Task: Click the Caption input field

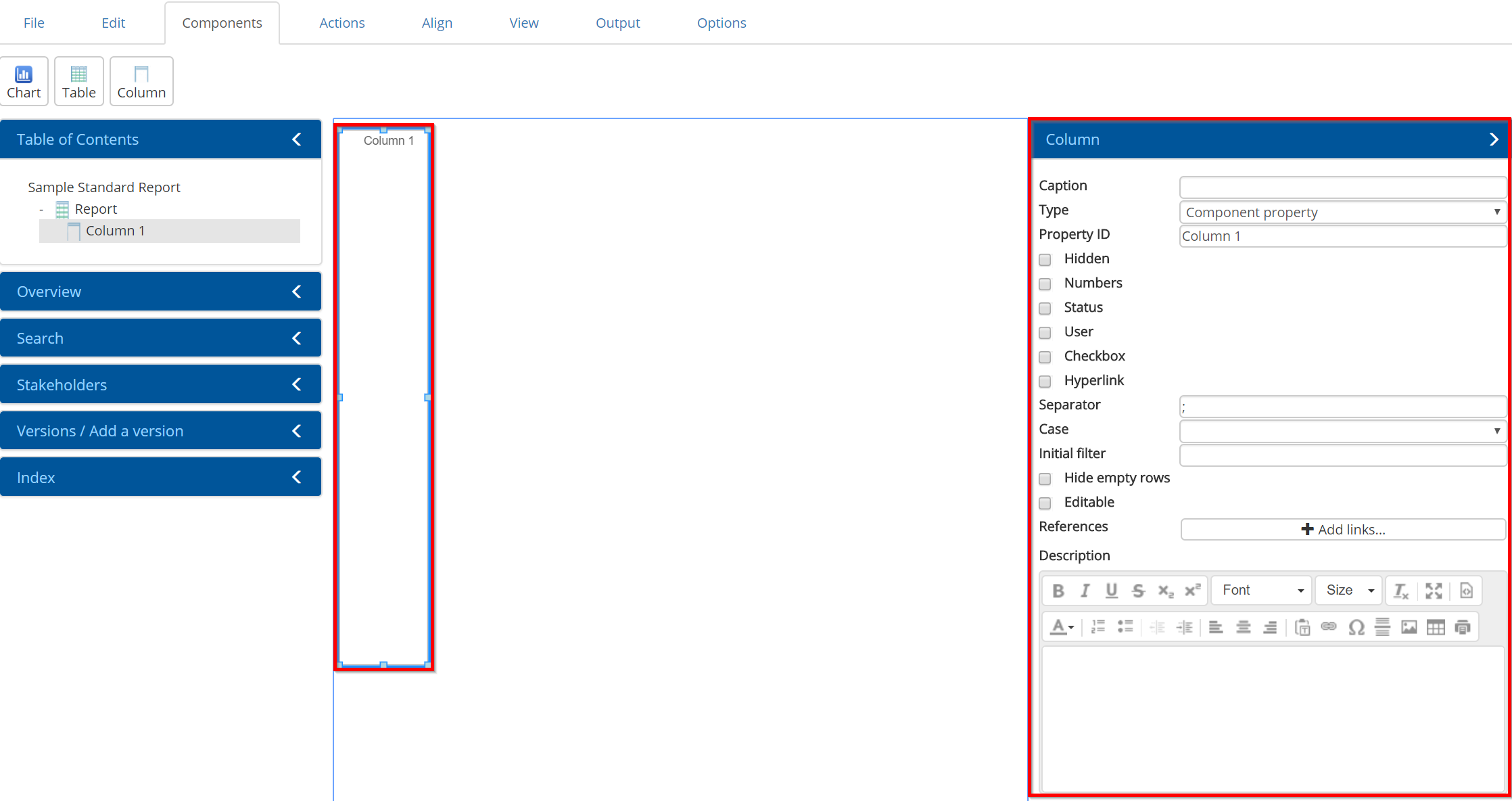Action: point(1342,187)
